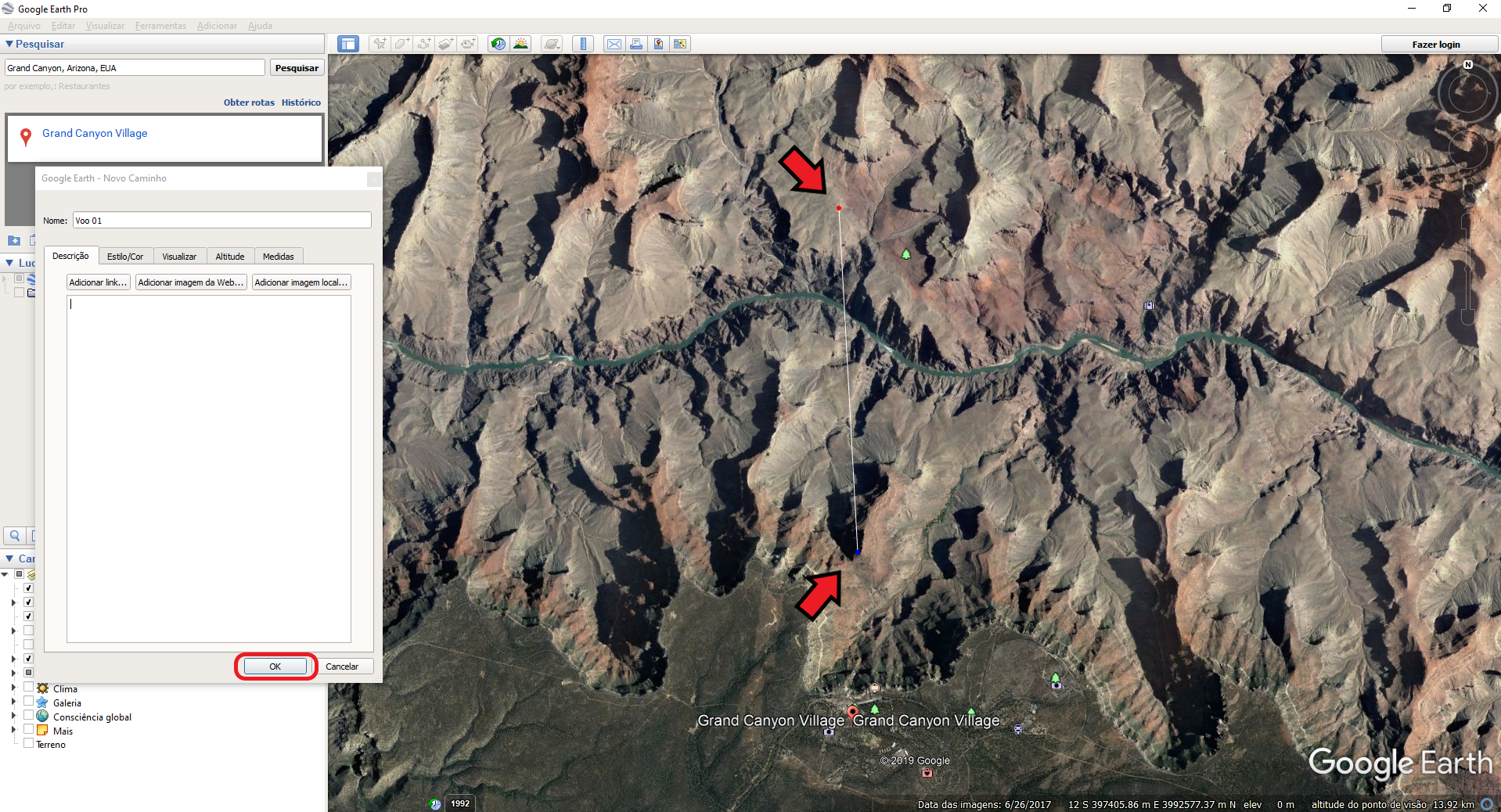Screen dimensions: 1501x812
Task: Select the Add Polygon tool
Action: click(401, 44)
